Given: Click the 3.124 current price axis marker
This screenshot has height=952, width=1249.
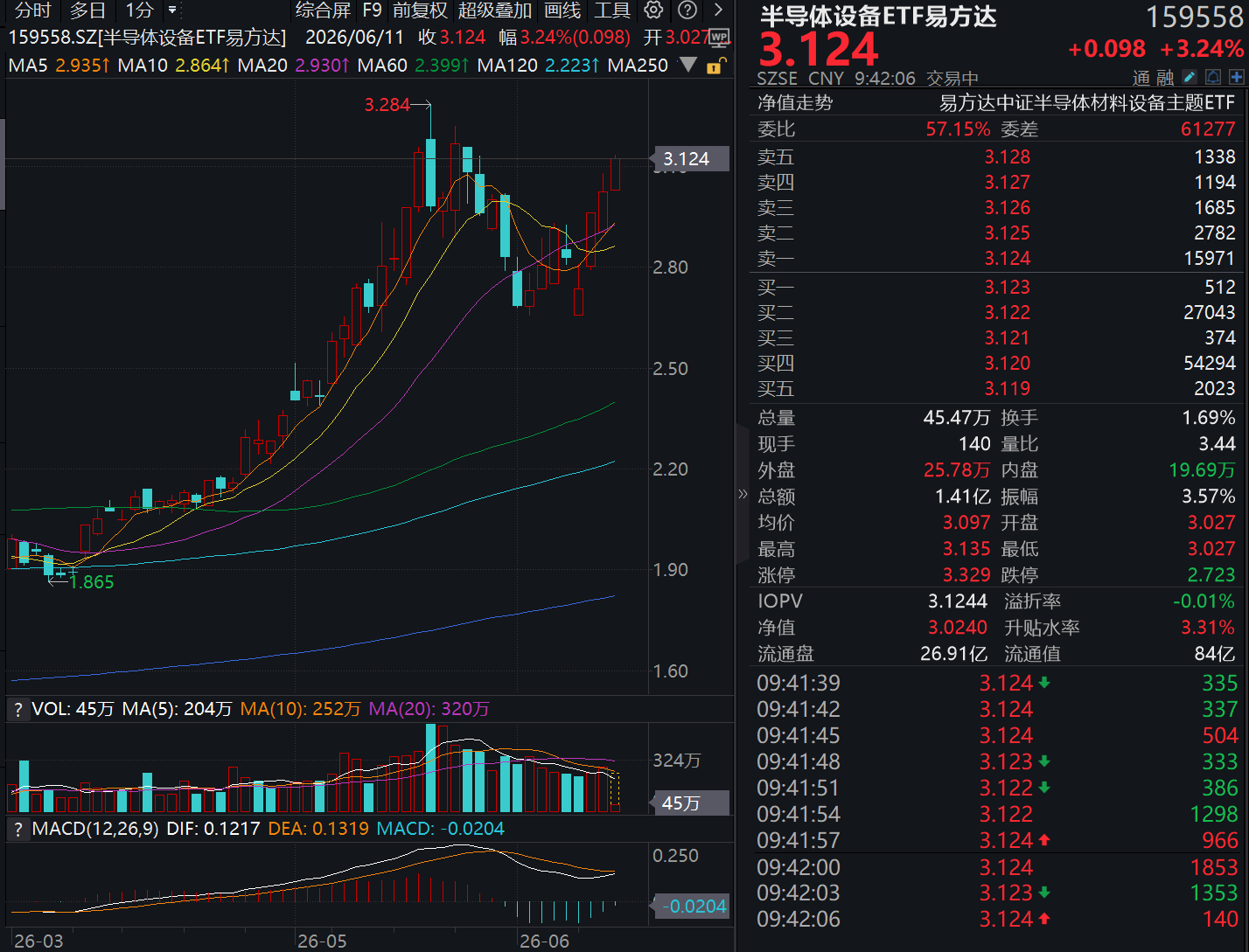Looking at the screenshot, I should pos(691,159).
